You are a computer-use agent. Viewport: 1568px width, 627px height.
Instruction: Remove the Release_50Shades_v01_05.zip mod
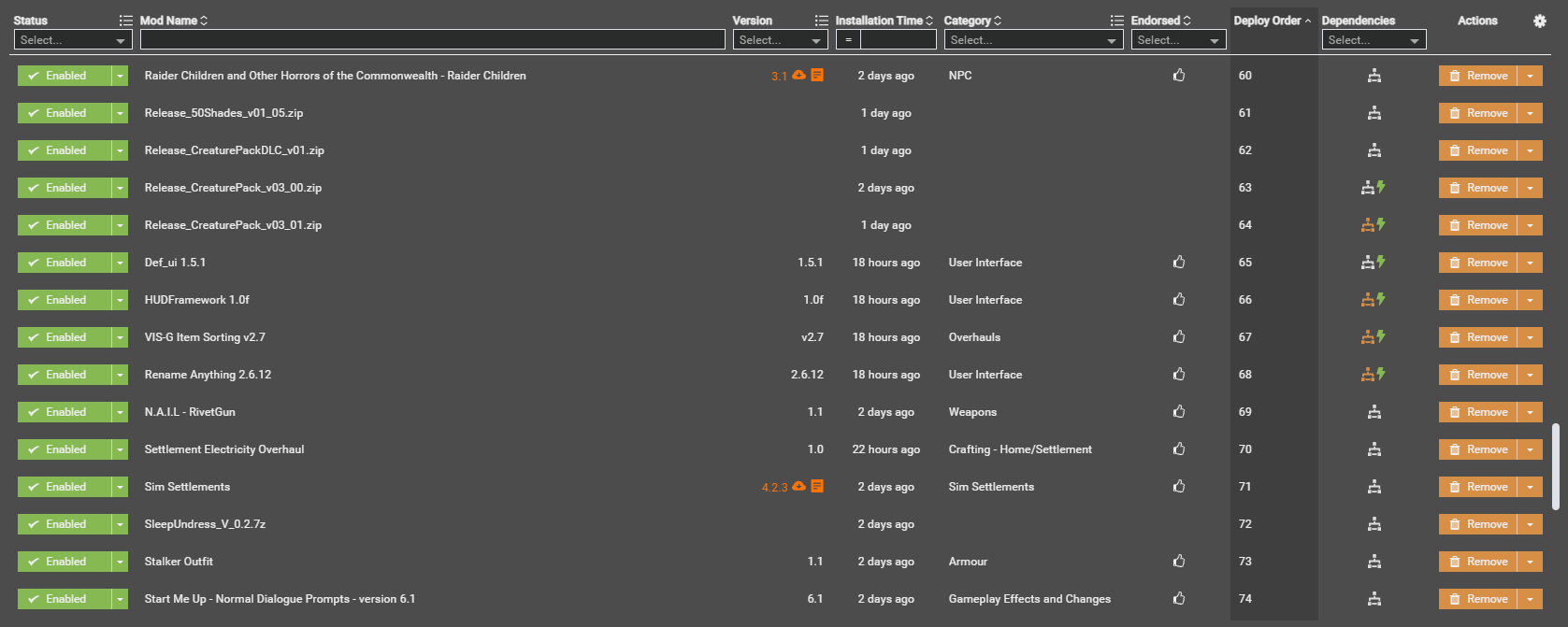pyautogui.click(x=1478, y=113)
